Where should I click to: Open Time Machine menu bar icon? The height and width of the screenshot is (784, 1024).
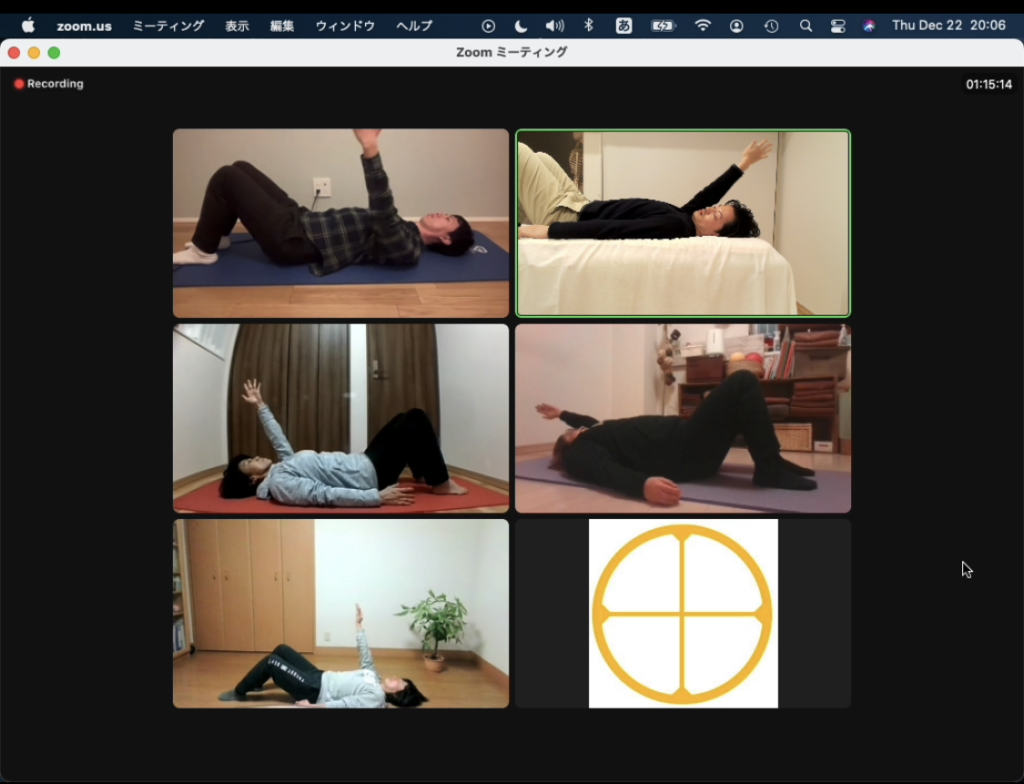(x=771, y=26)
